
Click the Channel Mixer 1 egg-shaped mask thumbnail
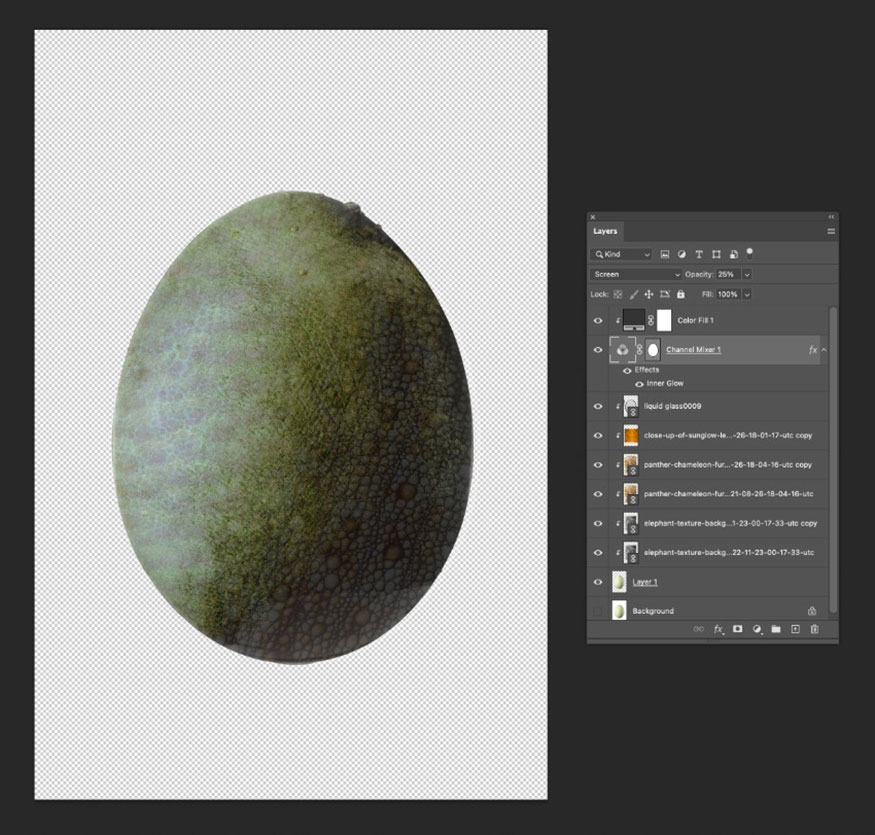tap(653, 350)
